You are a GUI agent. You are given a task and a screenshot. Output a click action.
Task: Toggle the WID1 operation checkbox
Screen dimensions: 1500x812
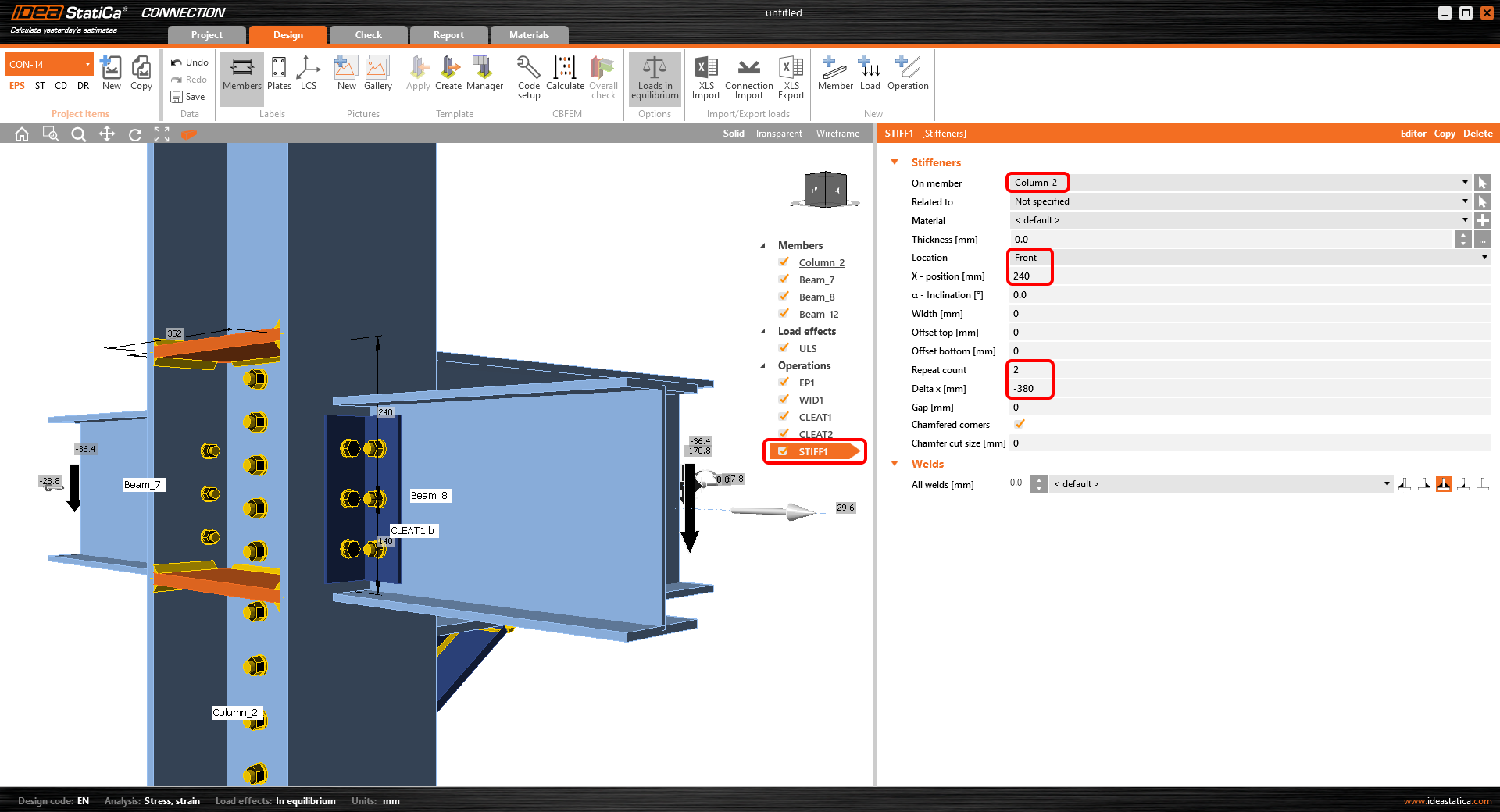(784, 400)
